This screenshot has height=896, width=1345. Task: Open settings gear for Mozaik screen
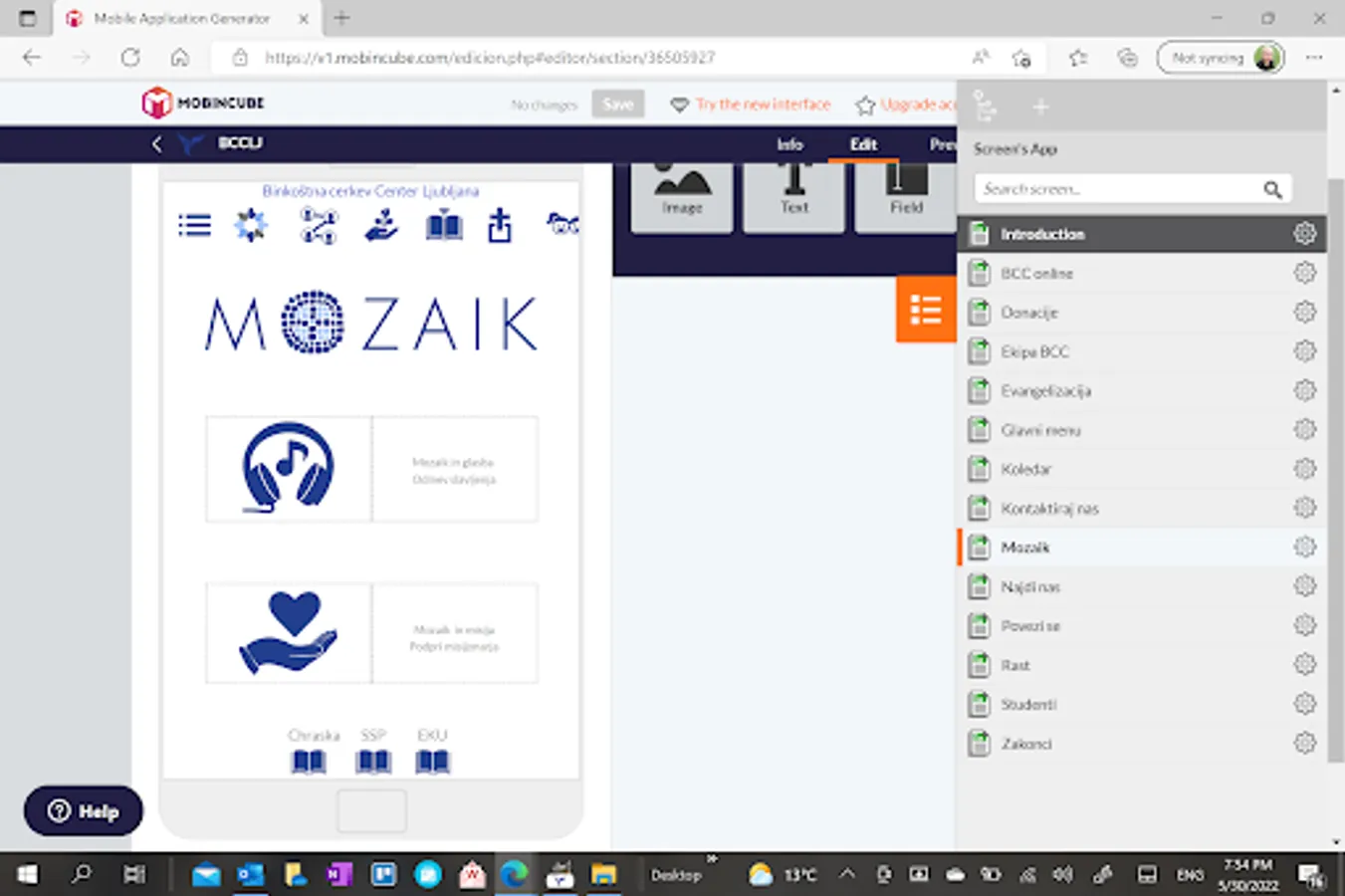tap(1304, 547)
